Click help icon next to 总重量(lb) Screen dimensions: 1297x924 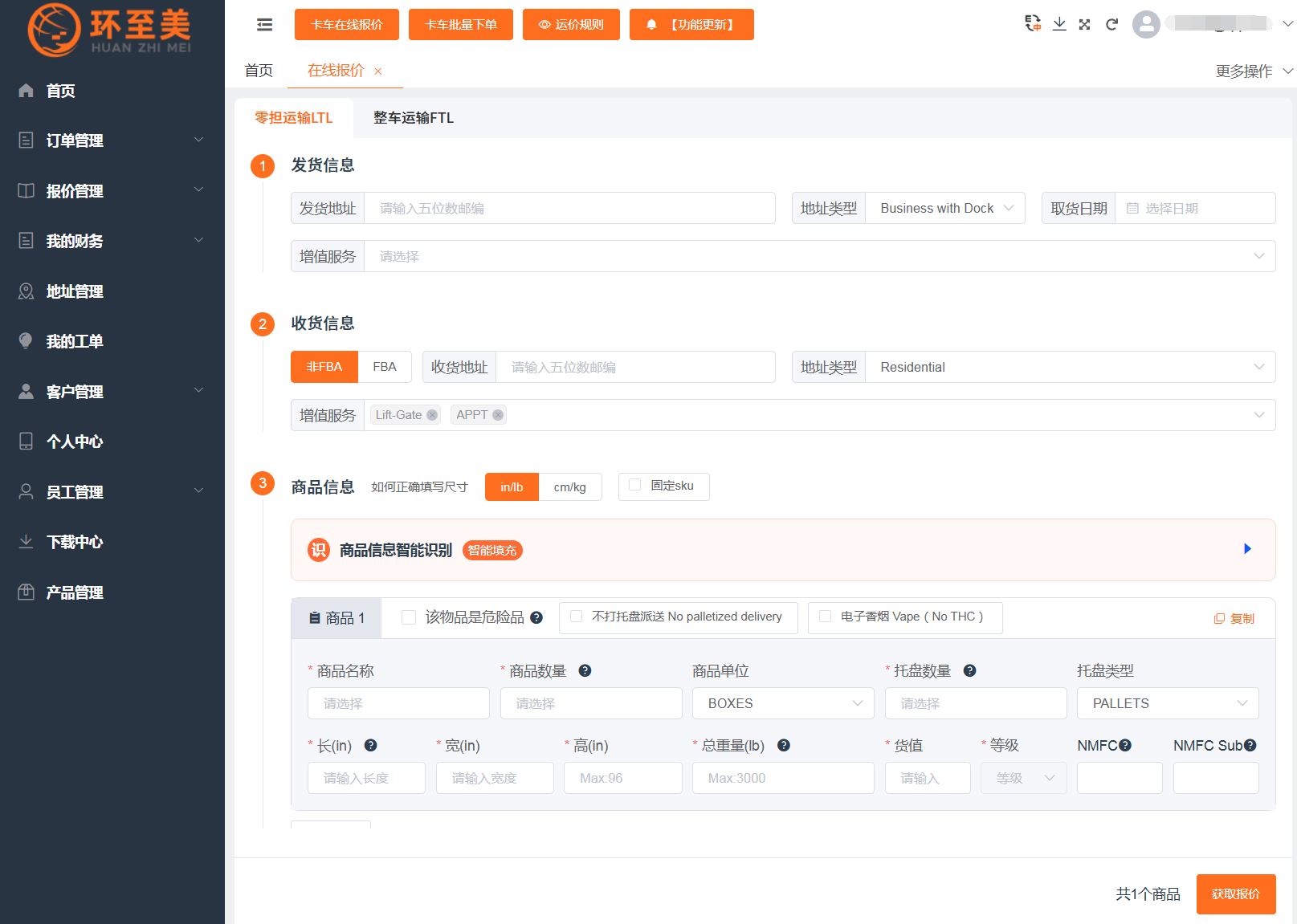click(x=784, y=745)
